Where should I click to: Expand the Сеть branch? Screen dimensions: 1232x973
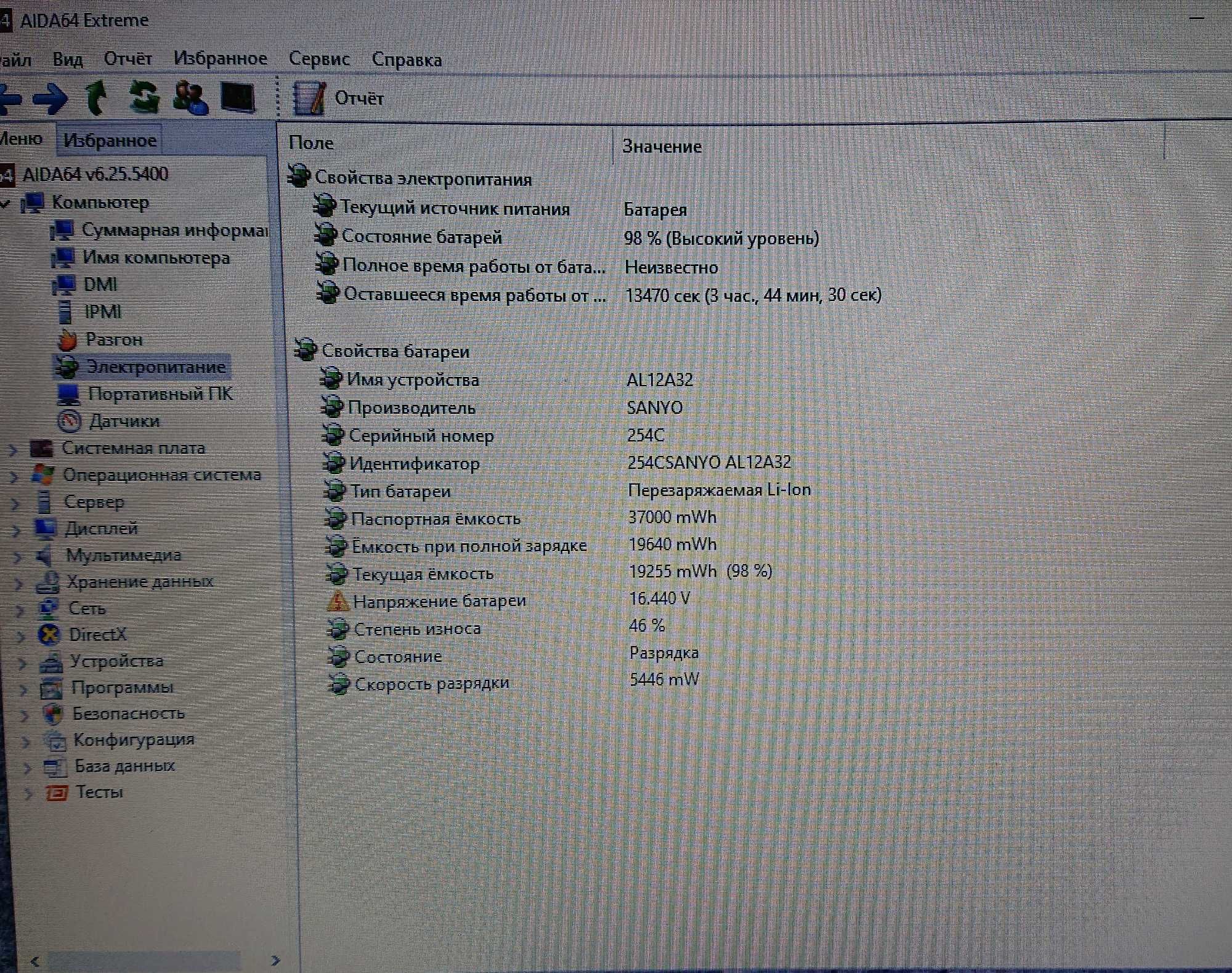(x=19, y=610)
